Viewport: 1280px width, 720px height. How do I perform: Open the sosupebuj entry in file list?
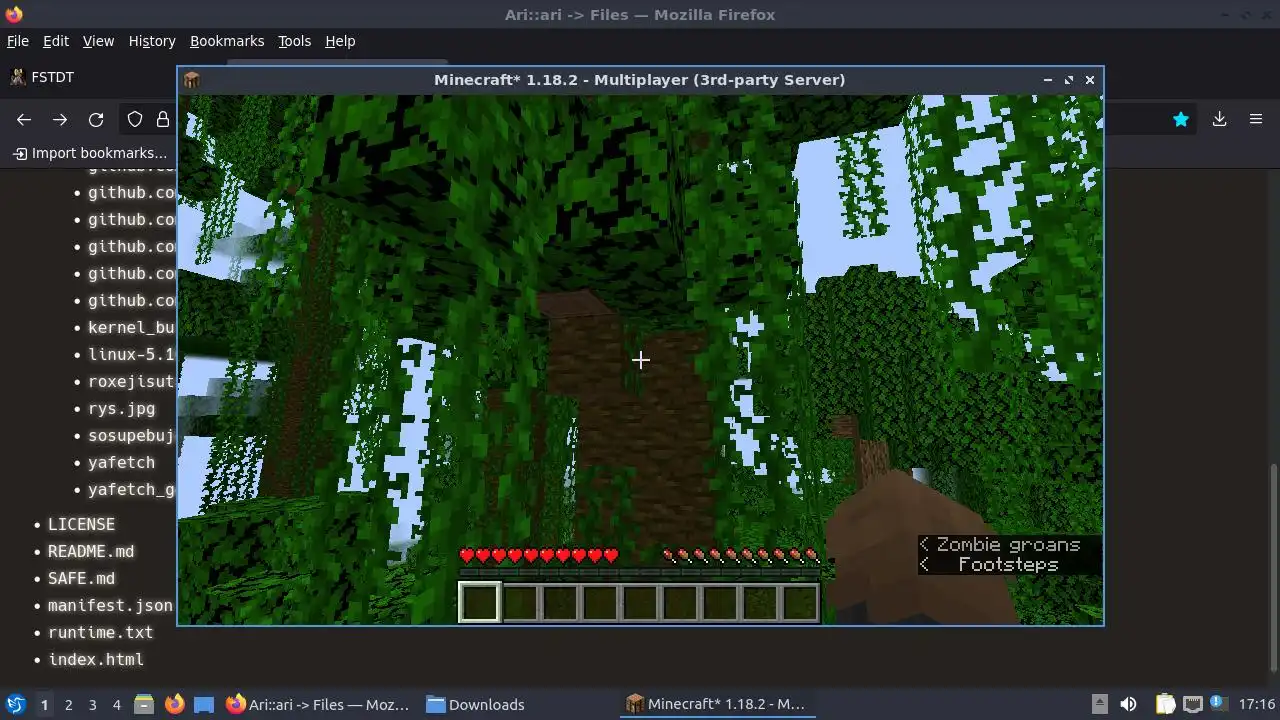(132, 435)
